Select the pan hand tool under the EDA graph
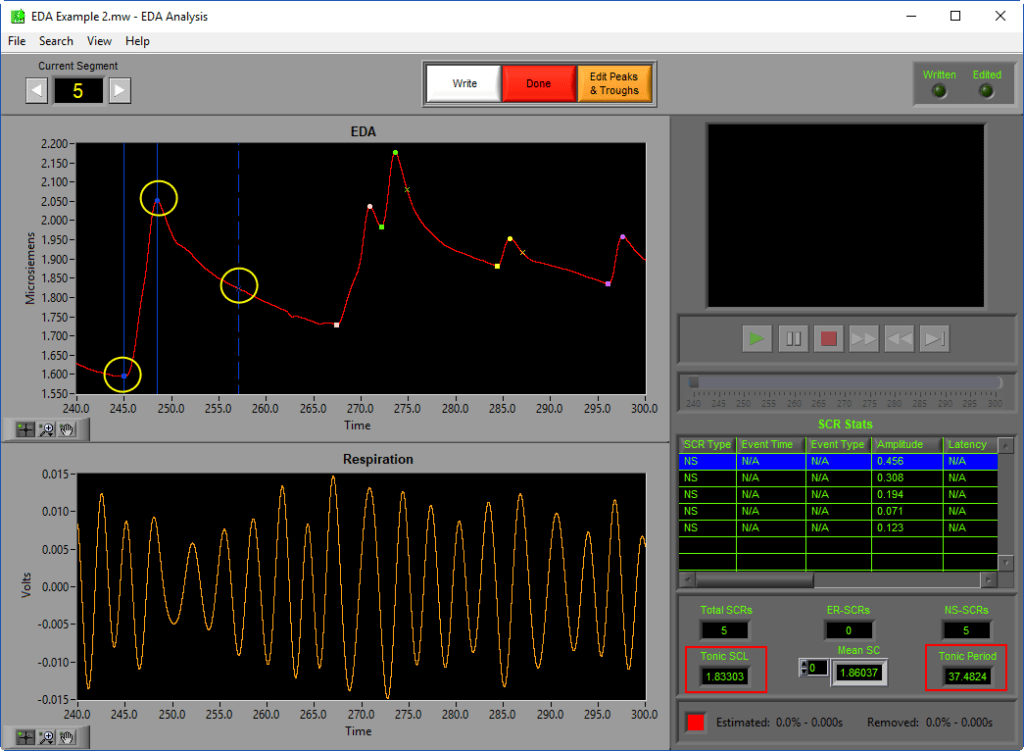The width and height of the screenshot is (1024, 751). [x=68, y=429]
